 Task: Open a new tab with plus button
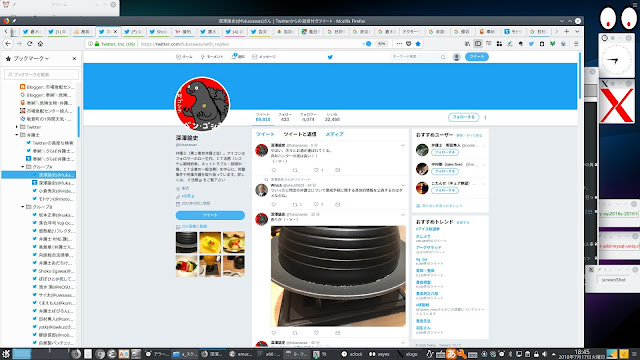click(567, 31)
